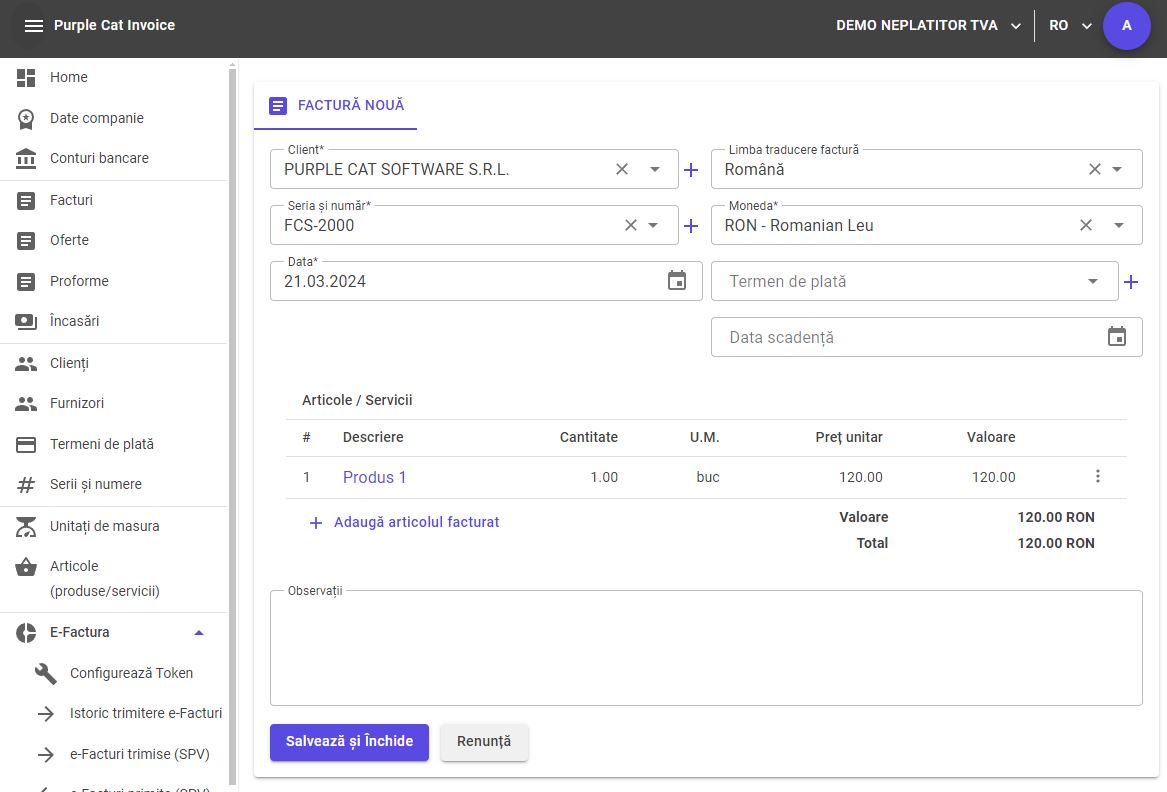Click Adaugă articolul facturat link
The image size is (1167, 792).
click(x=404, y=523)
